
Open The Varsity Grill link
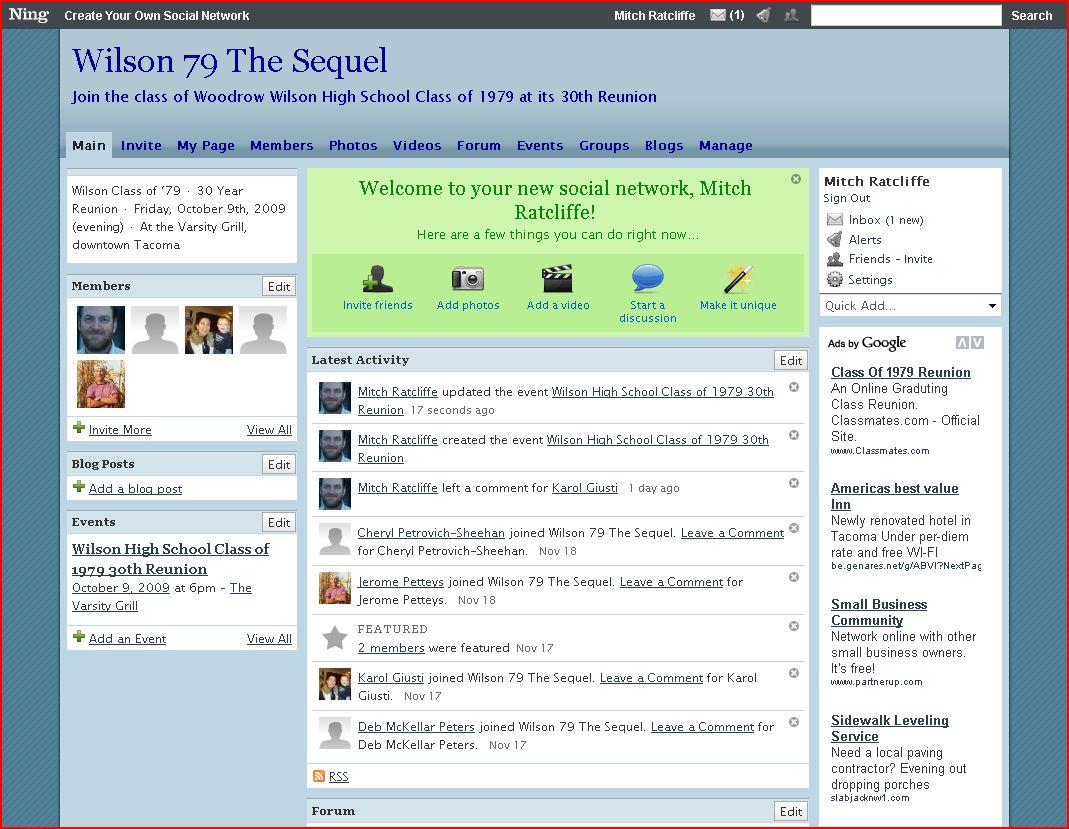point(162,597)
